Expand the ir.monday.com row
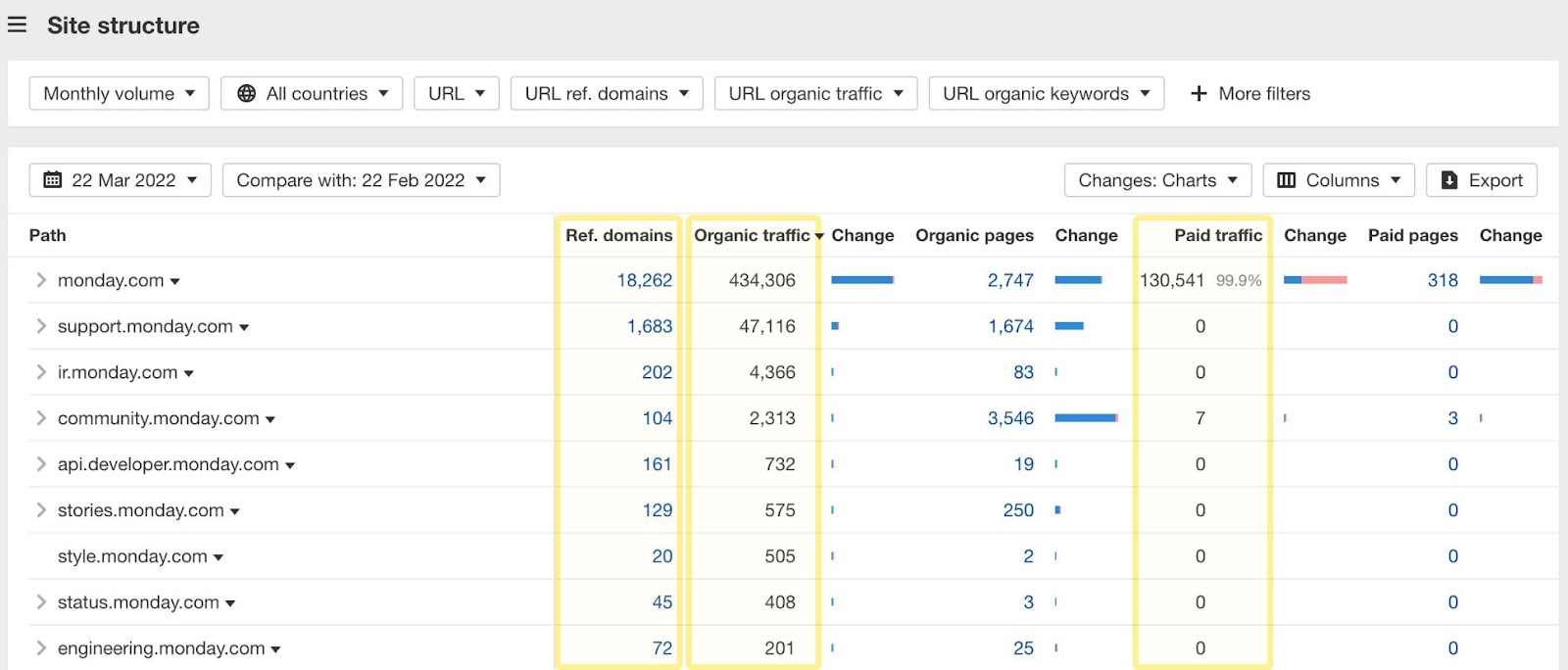Screen dimensions: 1568x670 tap(41, 372)
